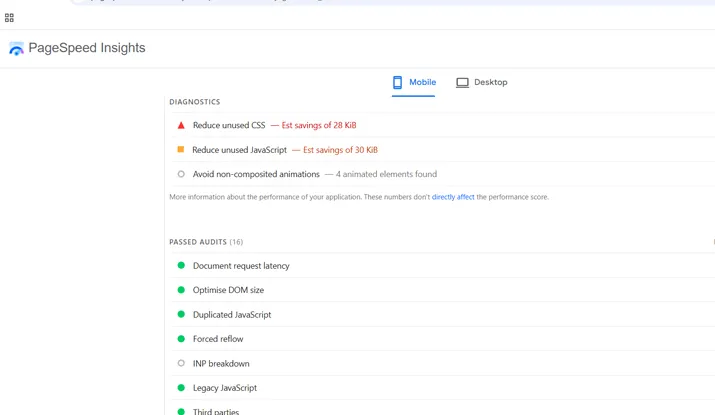Open the 'directly affect' link
The height and width of the screenshot is (415, 715).
[x=453, y=197]
